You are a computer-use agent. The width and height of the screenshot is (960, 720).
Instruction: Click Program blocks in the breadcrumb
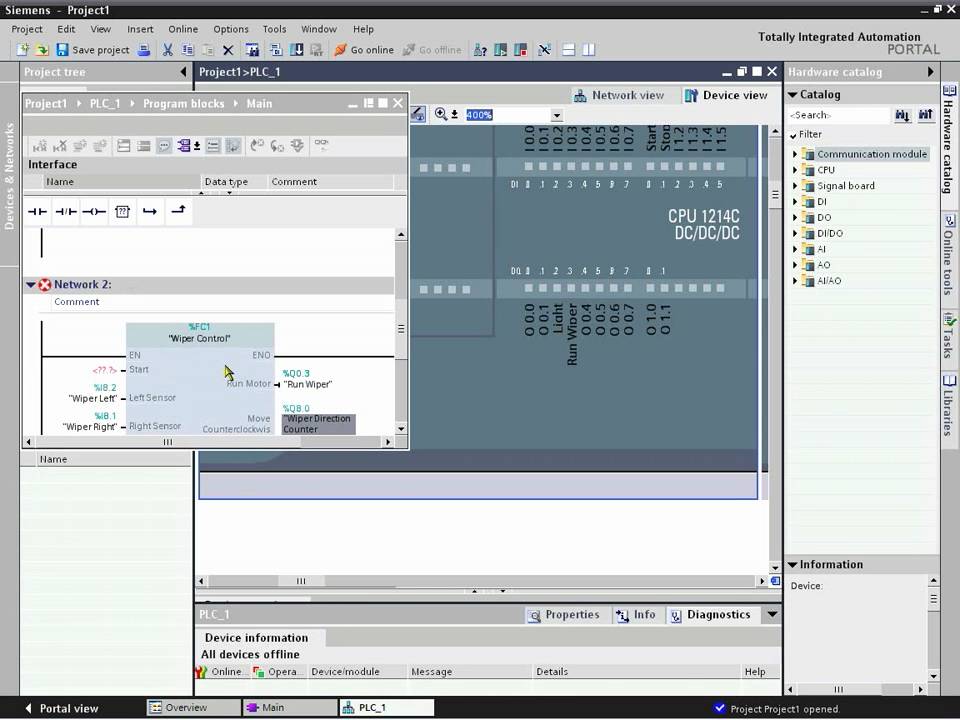184,103
